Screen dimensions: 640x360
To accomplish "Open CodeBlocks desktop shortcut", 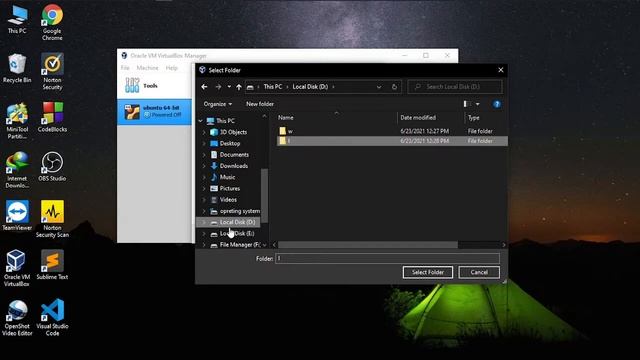I will tap(52, 118).
